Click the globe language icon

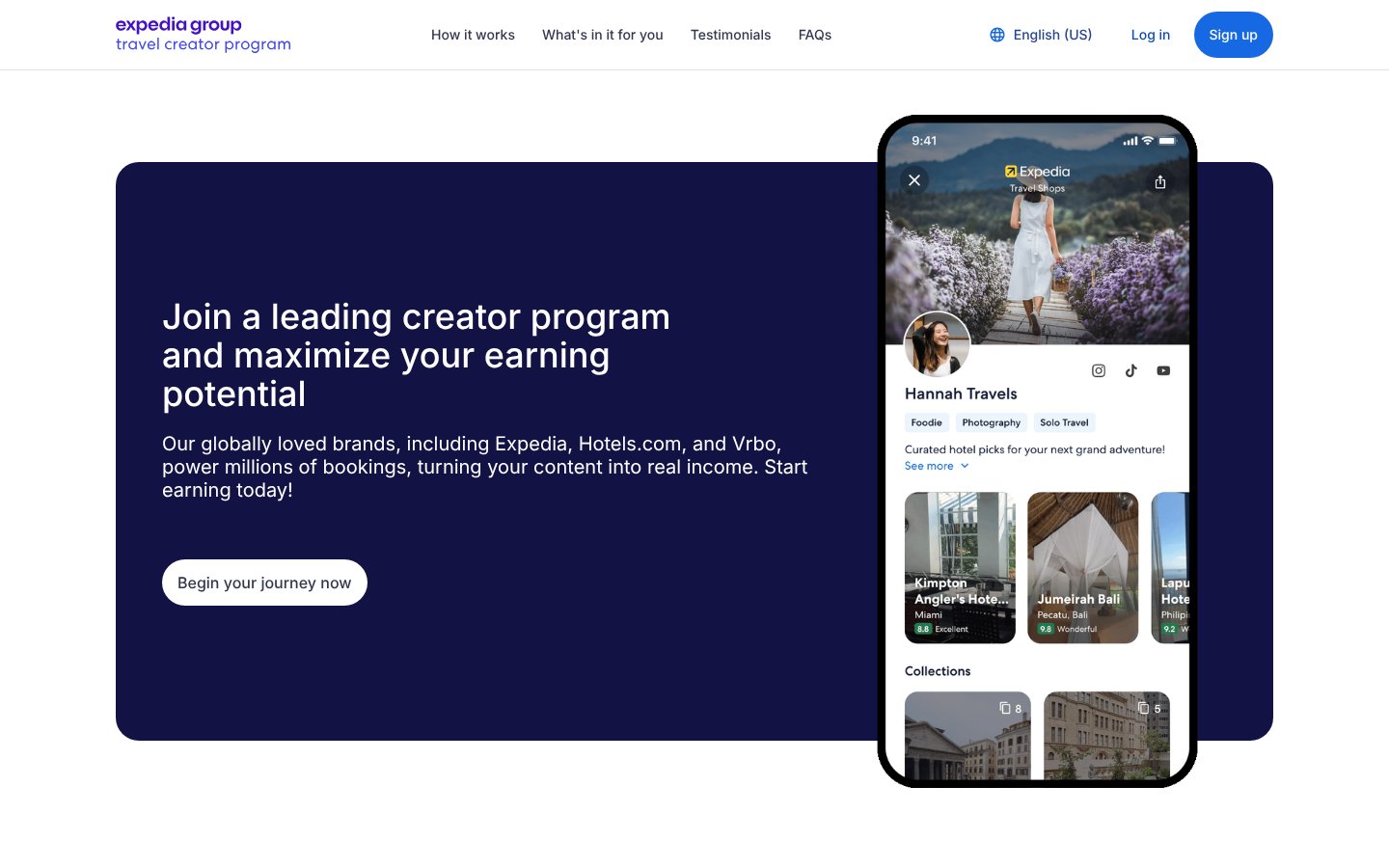997,35
